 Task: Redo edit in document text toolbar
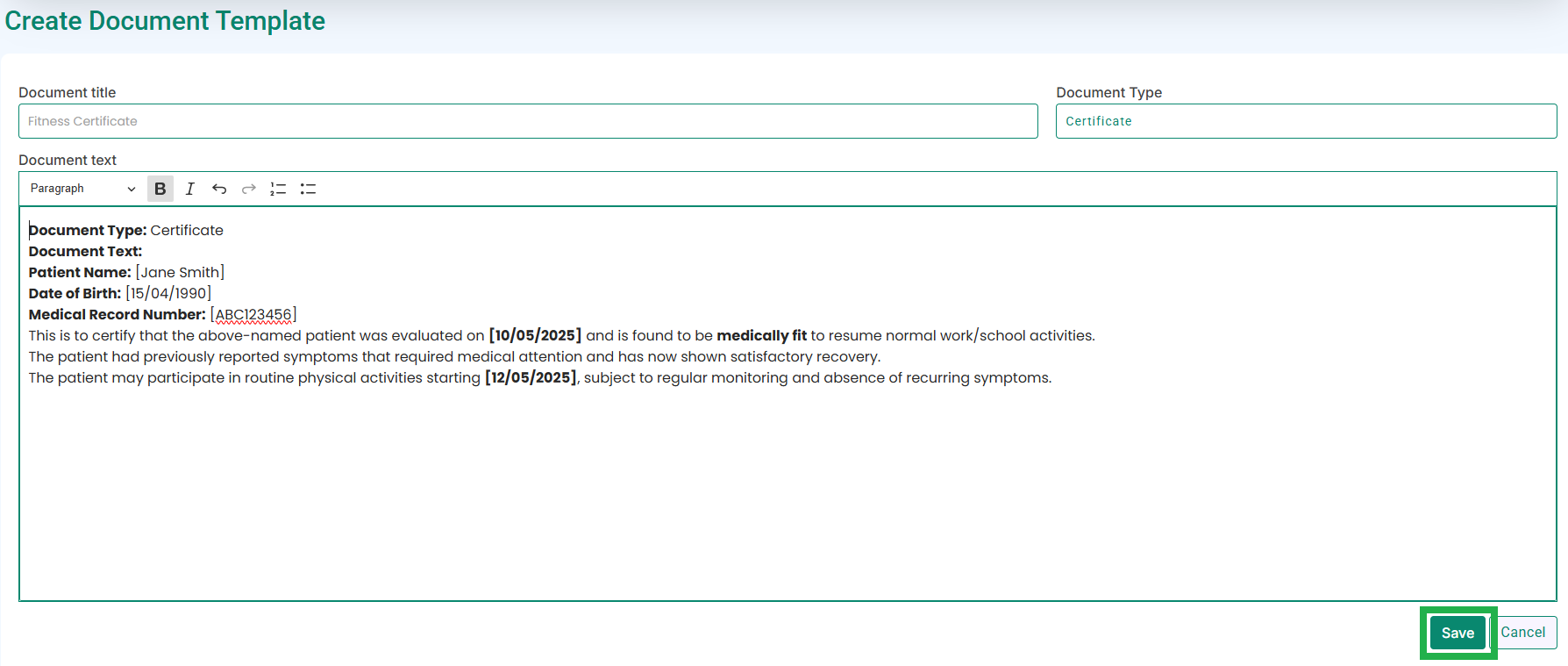tap(249, 189)
